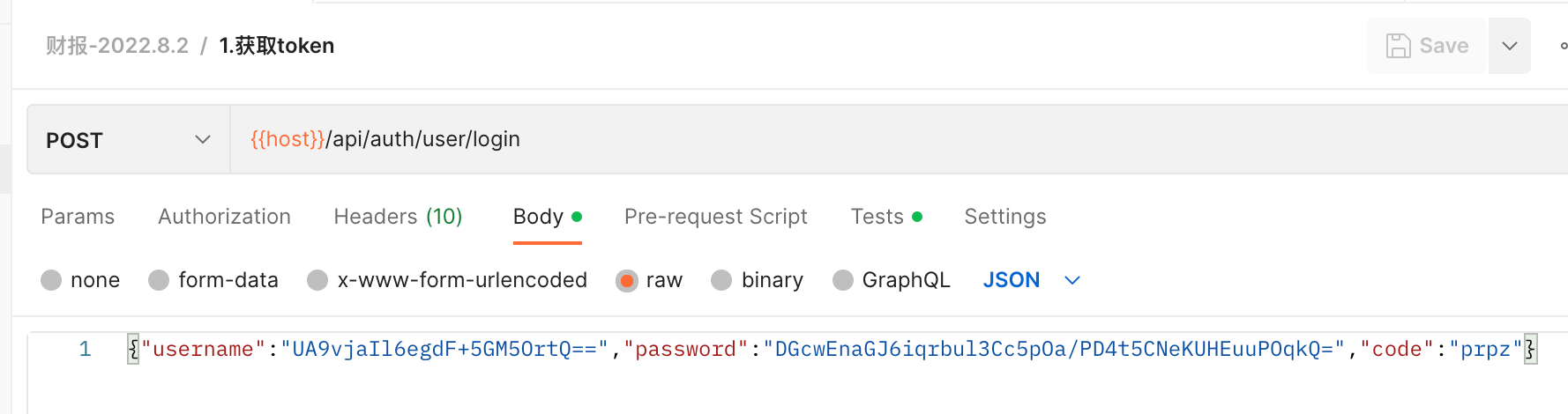
Task: Open the Save options dropdown arrow
Action: [x=1509, y=46]
